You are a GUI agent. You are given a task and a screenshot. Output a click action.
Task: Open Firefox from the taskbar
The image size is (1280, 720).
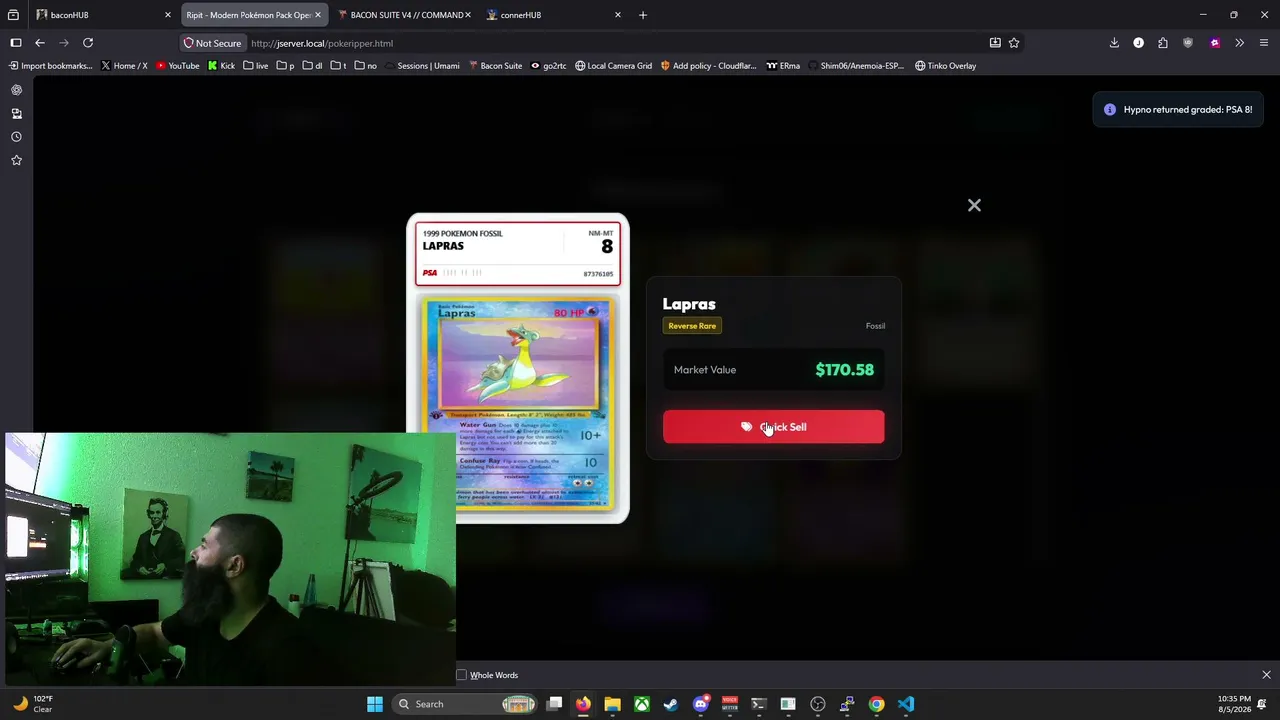pyautogui.click(x=583, y=704)
